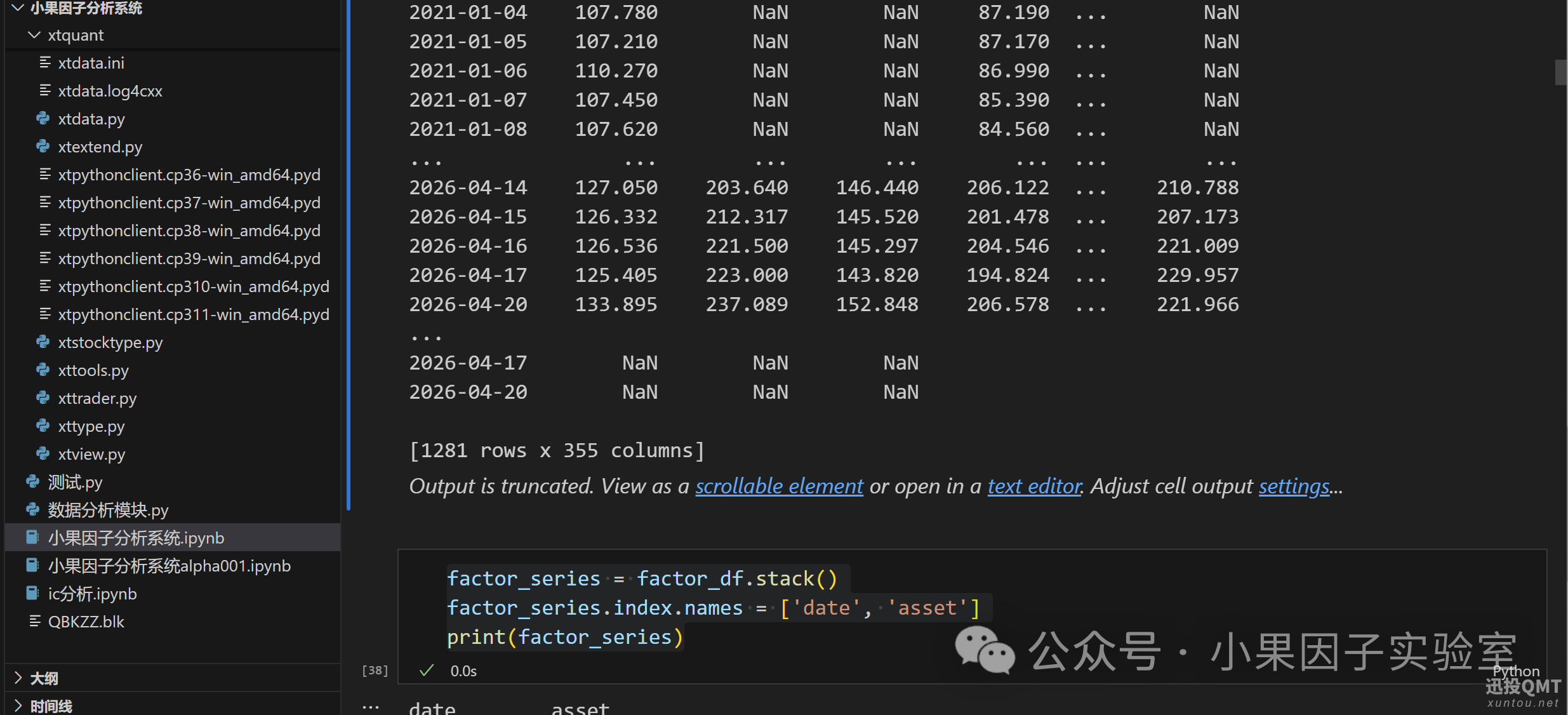1568x715 pixels.
Task: Open 数据分析模块.py file
Action: (x=108, y=510)
